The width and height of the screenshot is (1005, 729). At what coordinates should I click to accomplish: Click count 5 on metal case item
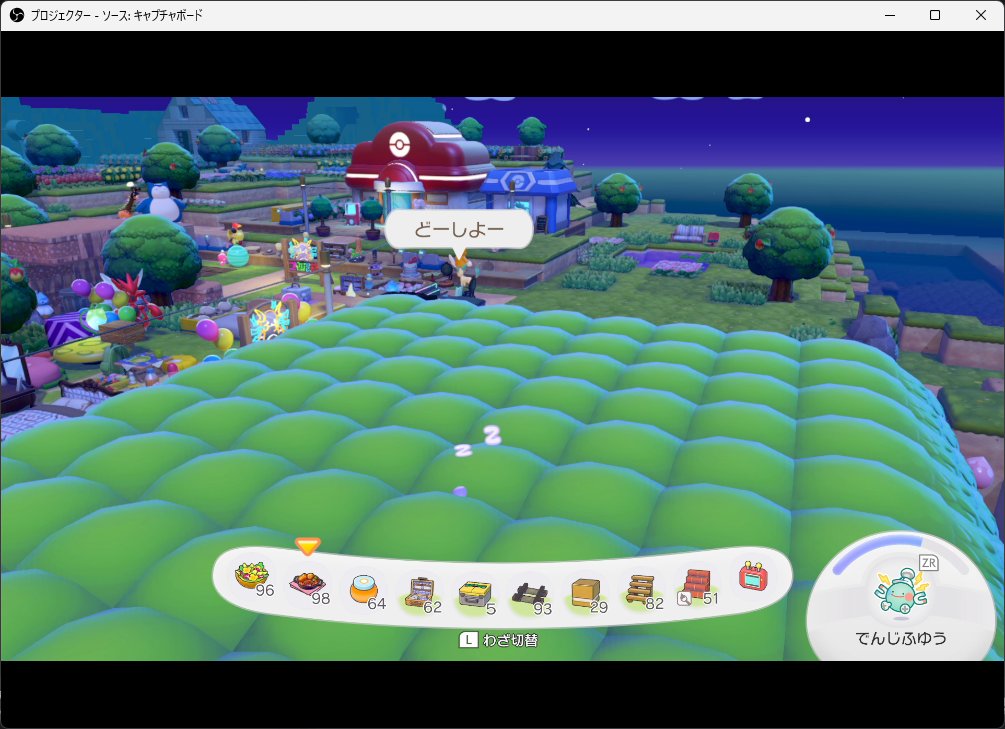click(x=491, y=608)
